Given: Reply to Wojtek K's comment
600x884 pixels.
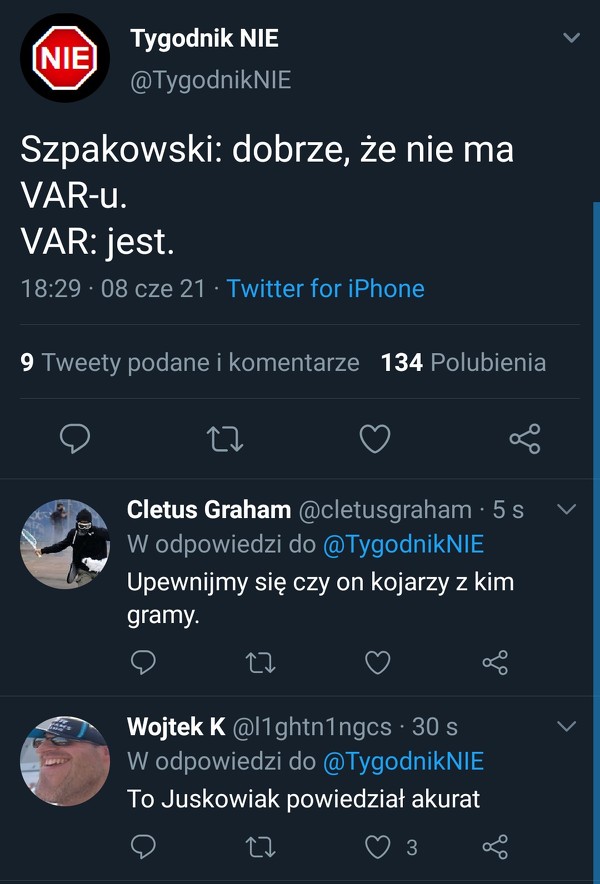Looking at the screenshot, I should point(143,848).
